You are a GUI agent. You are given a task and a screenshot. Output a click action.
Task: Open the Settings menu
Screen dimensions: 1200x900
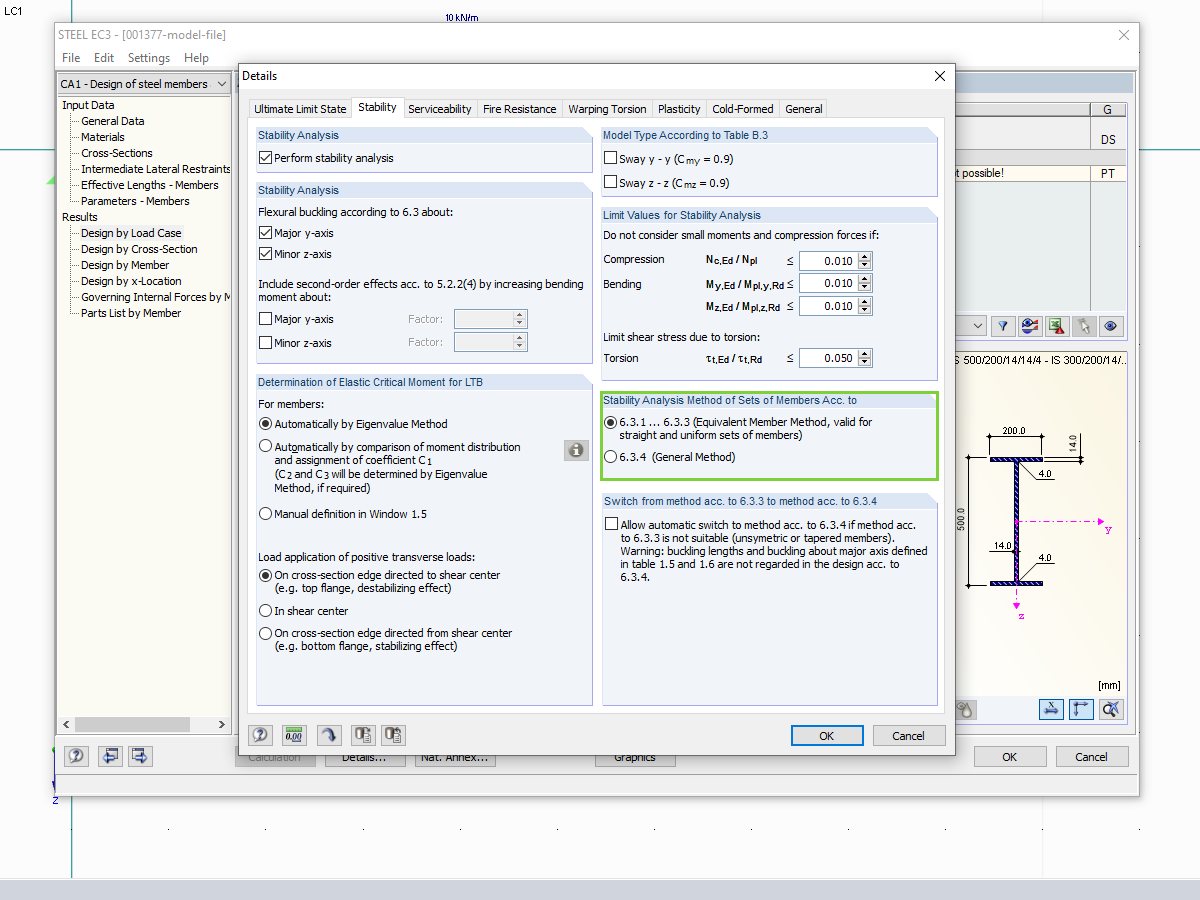[148, 58]
